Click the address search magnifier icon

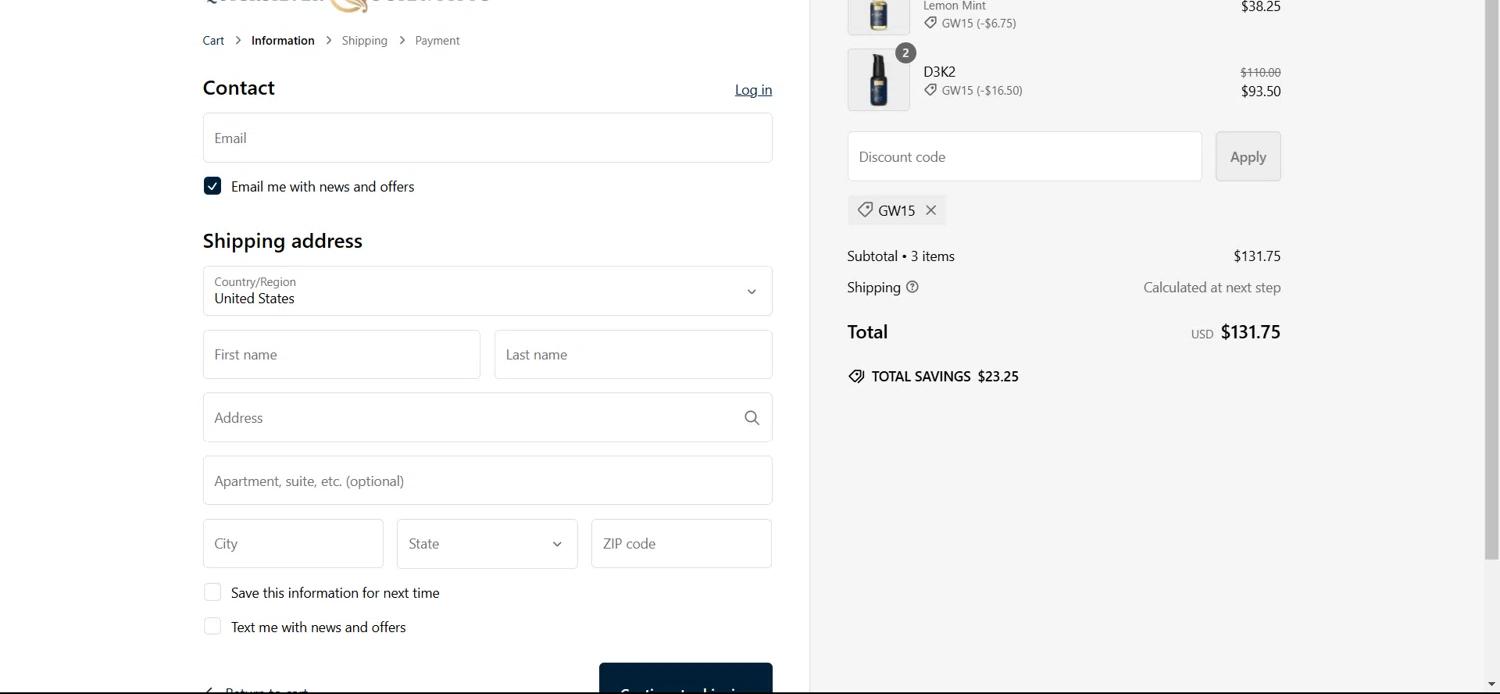point(752,418)
